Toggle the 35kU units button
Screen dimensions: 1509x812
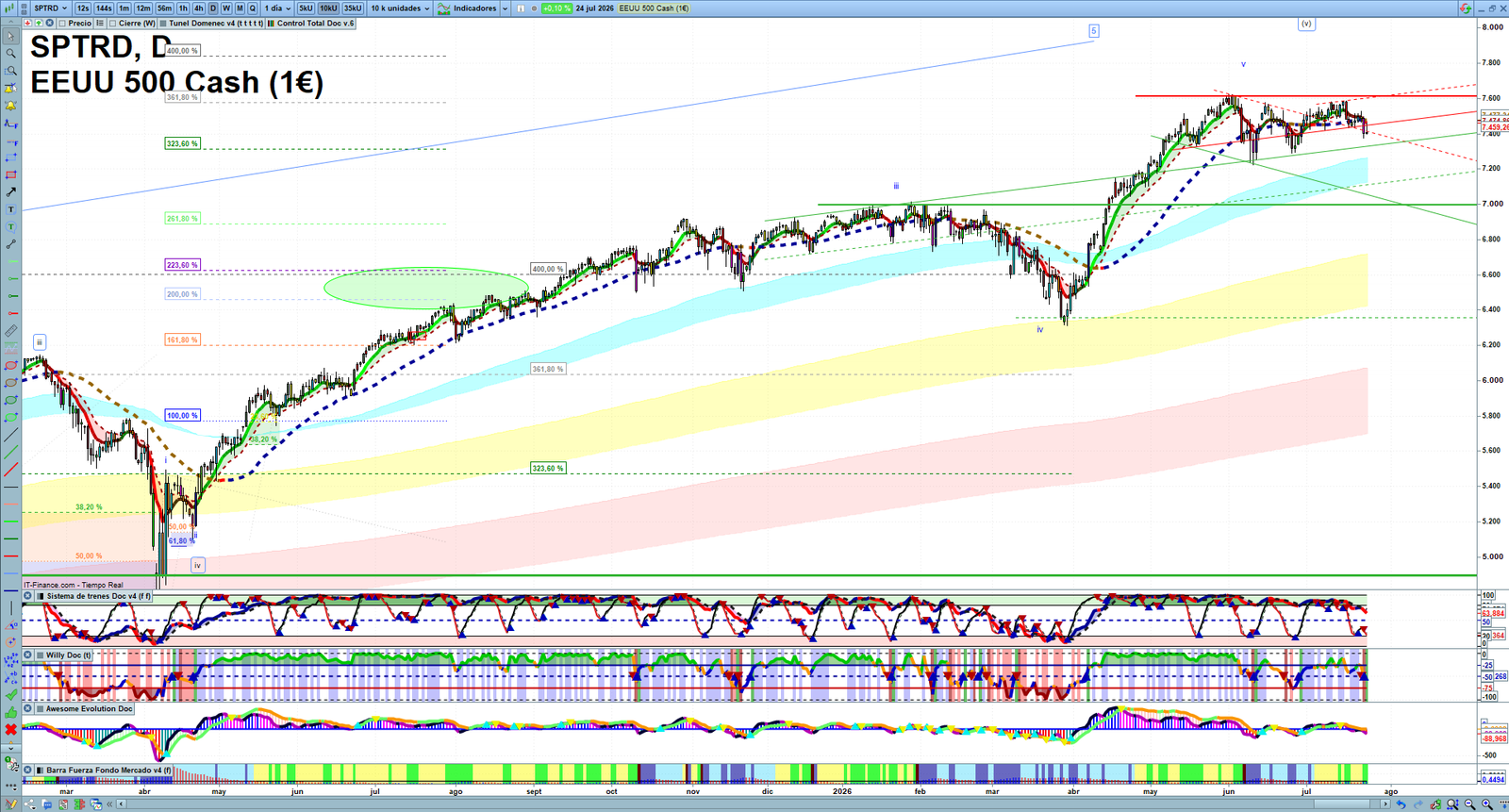pyautogui.click(x=353, y=8)
